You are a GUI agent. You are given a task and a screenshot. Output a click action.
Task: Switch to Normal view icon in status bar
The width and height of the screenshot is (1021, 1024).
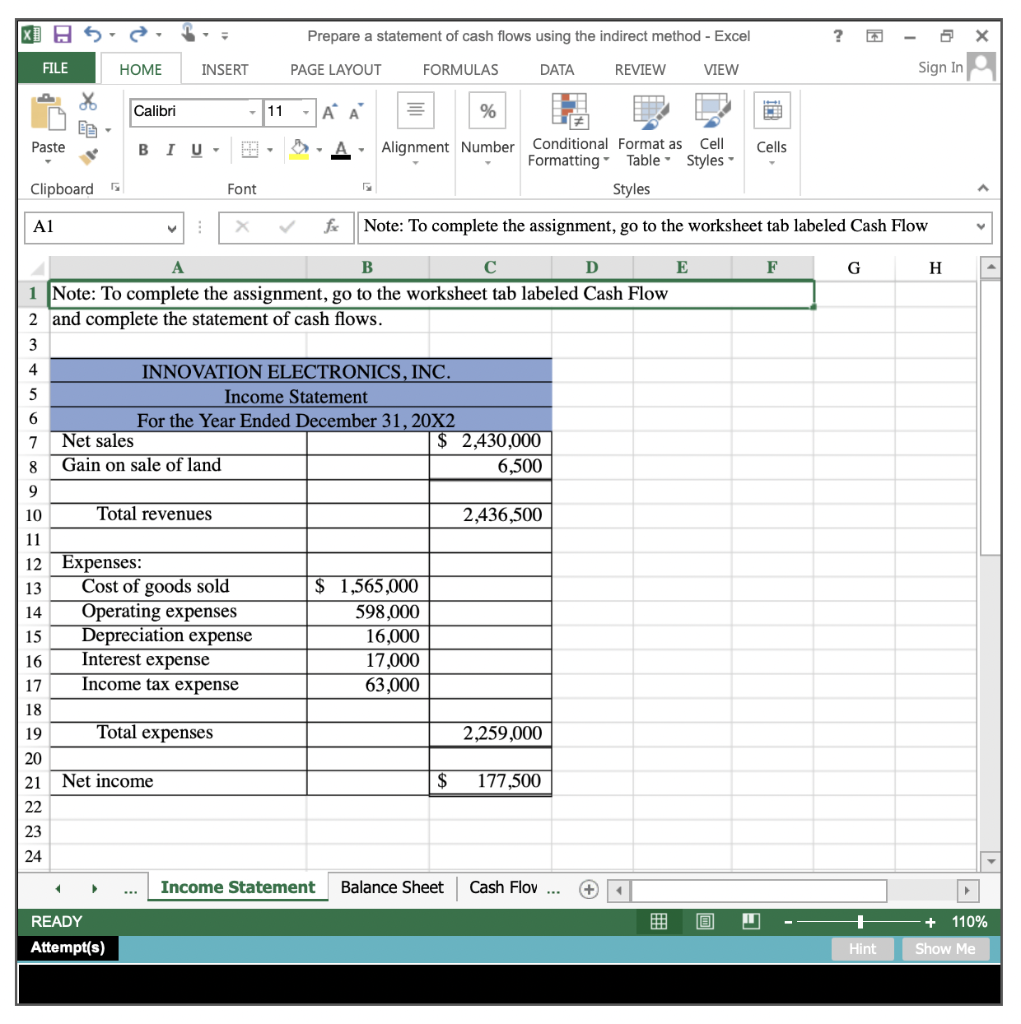(x=659, y=921)
